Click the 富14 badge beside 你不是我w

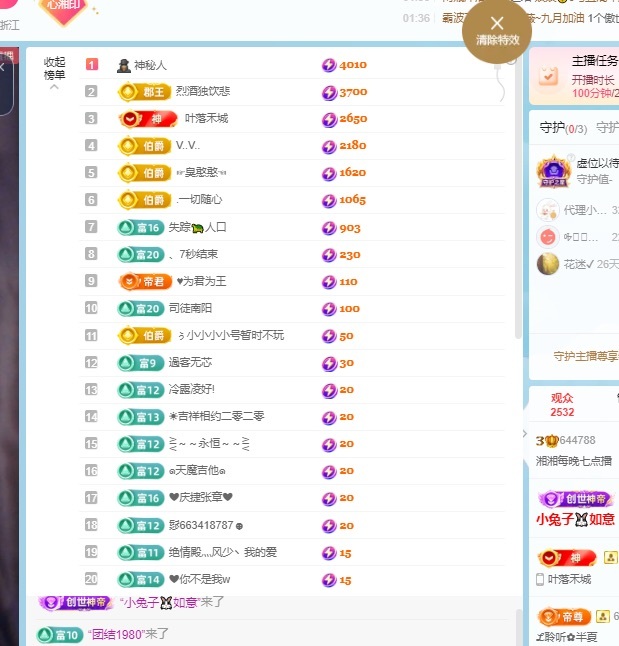pos(141,580)
